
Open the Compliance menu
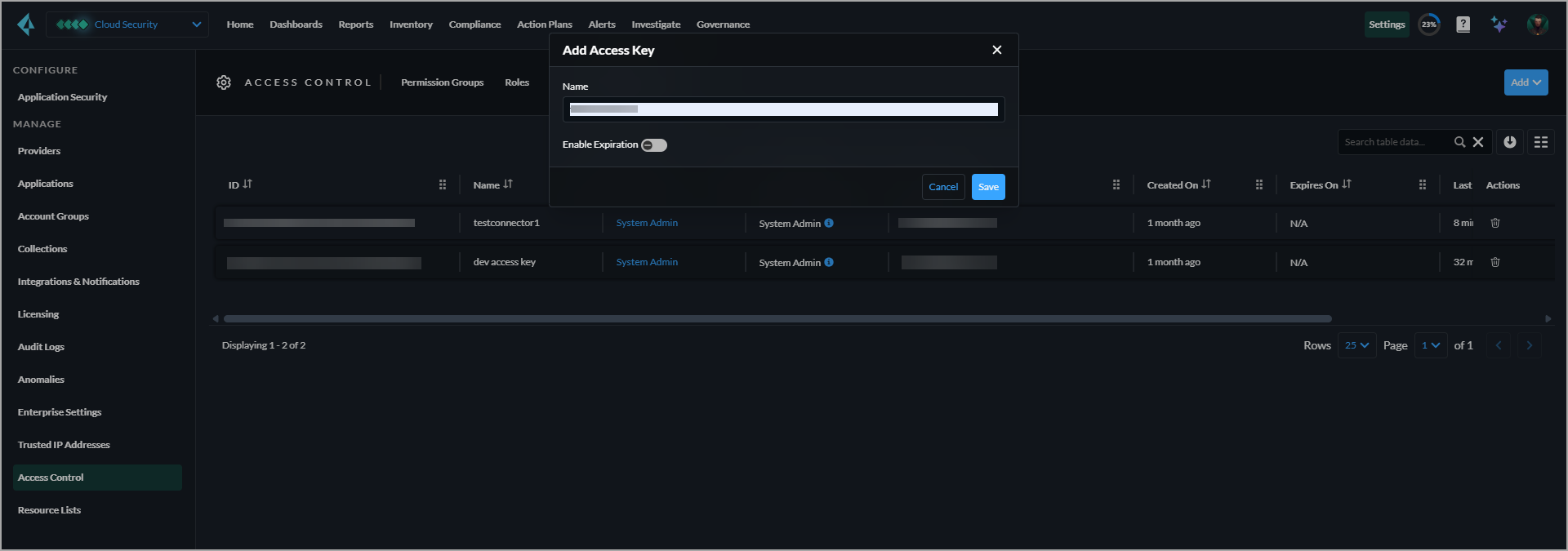pos(474,24)
